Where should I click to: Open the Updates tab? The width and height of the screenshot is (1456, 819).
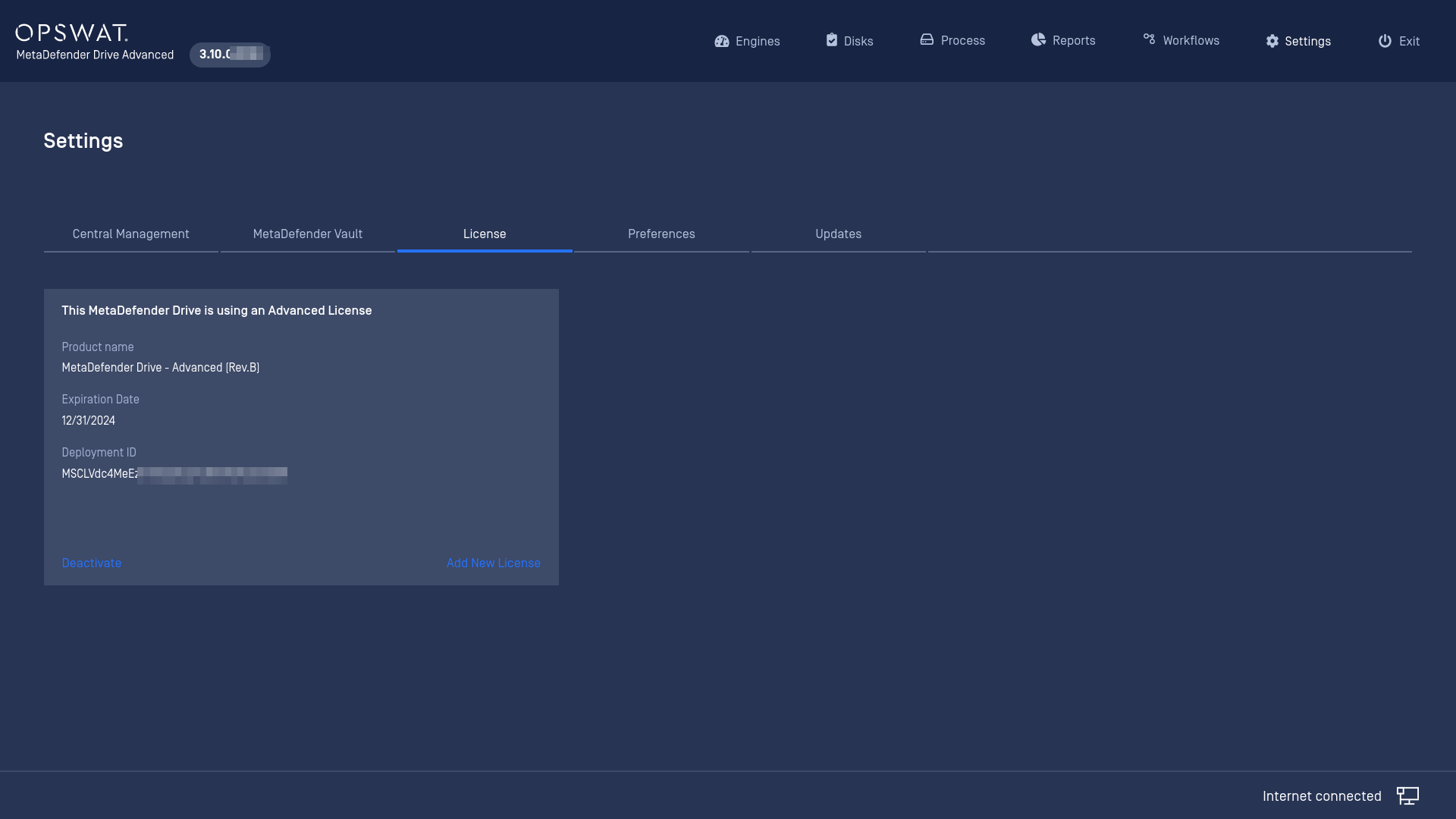(x=838, y=234)
